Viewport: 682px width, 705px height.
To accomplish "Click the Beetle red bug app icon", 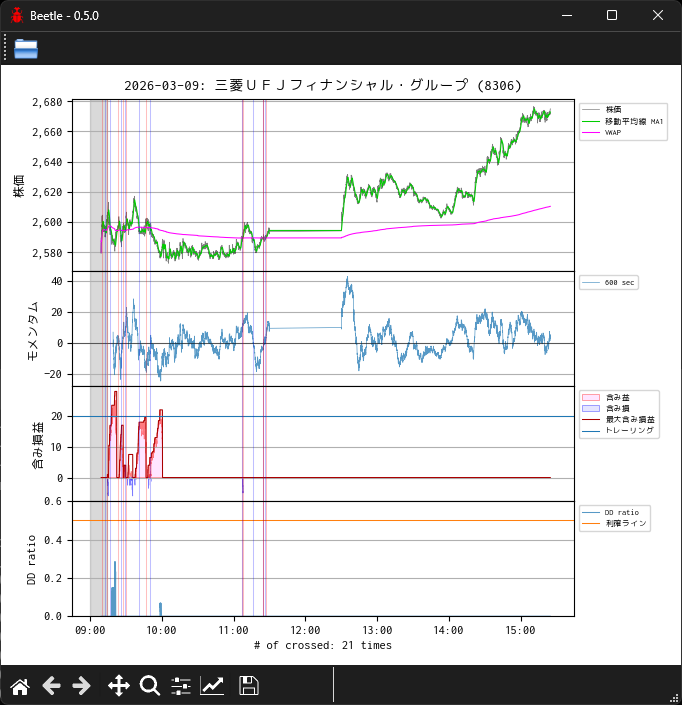I will click(x=17, y=15).
